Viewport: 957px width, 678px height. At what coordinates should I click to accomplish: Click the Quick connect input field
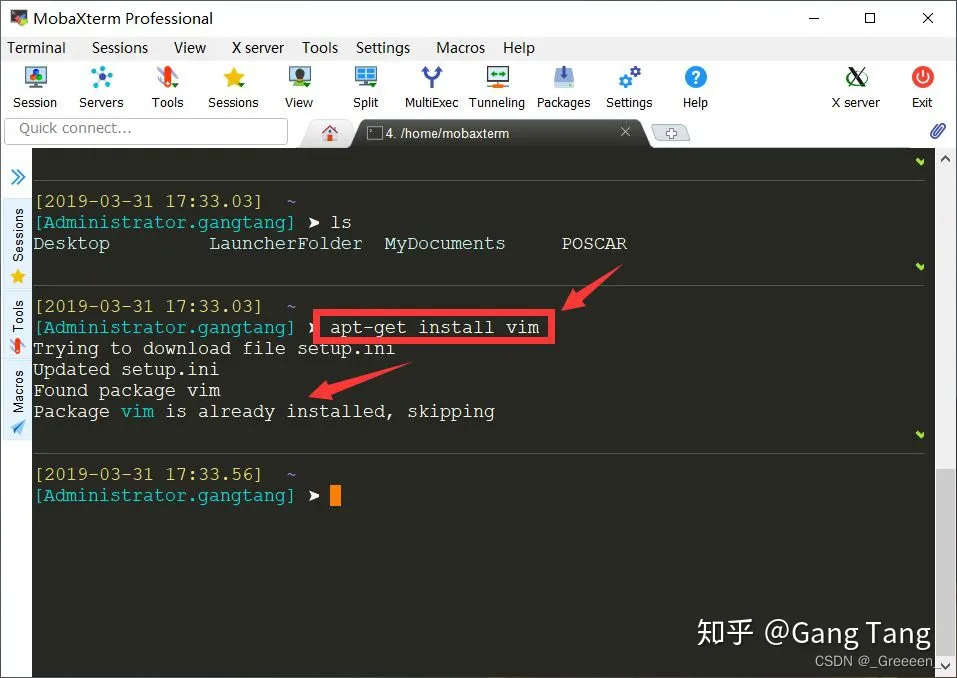coord(146,131)
